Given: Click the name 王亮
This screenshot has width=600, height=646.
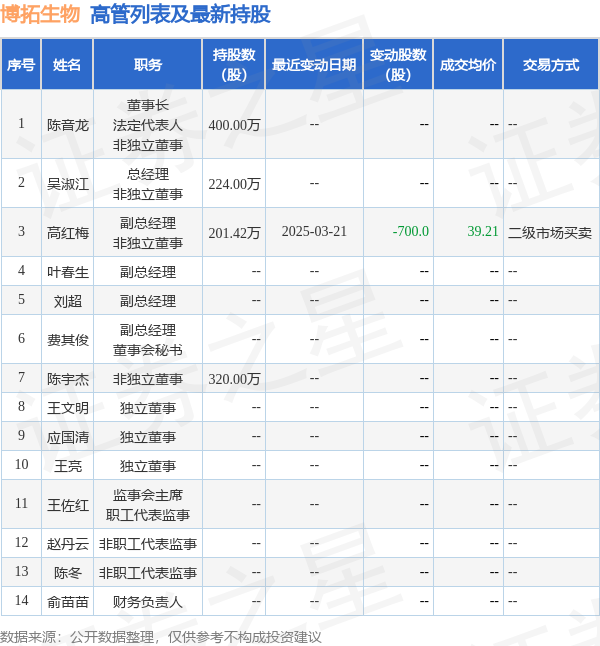Looking at the screenshot, I should (x=68, y=466).
